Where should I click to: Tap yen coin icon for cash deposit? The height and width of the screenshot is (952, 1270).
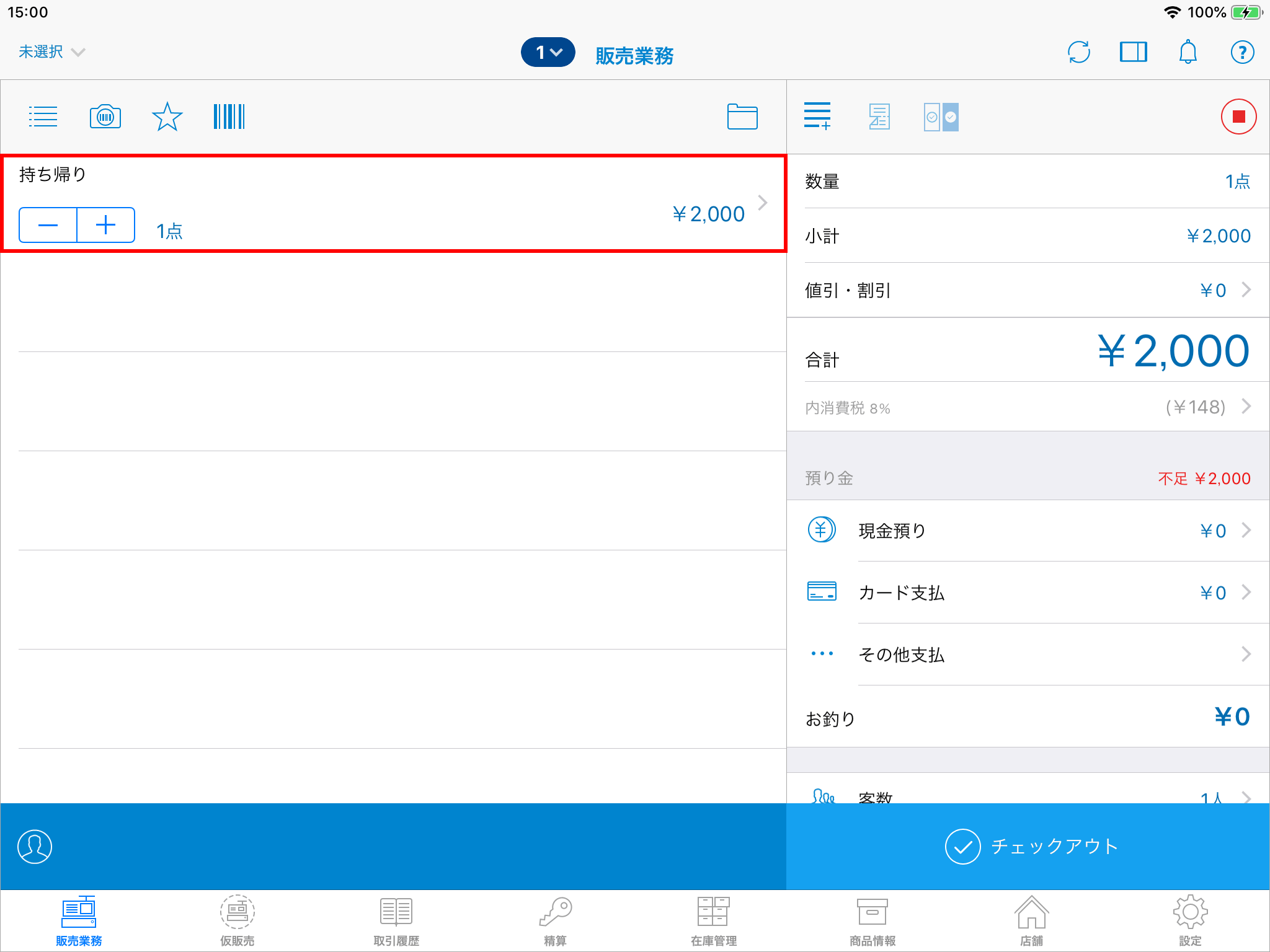click(822, 530)
